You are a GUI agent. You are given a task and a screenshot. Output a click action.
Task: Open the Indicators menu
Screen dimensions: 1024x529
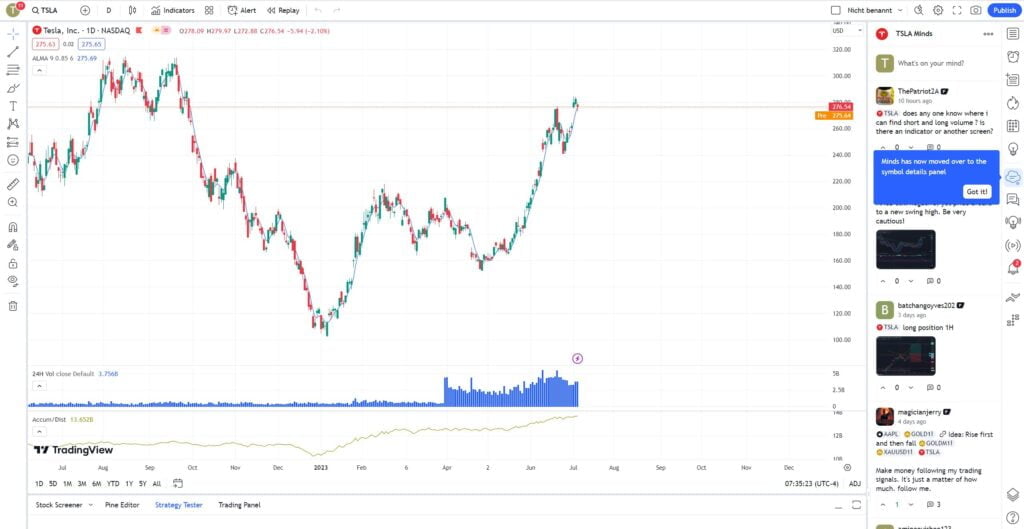coord(173,10)
